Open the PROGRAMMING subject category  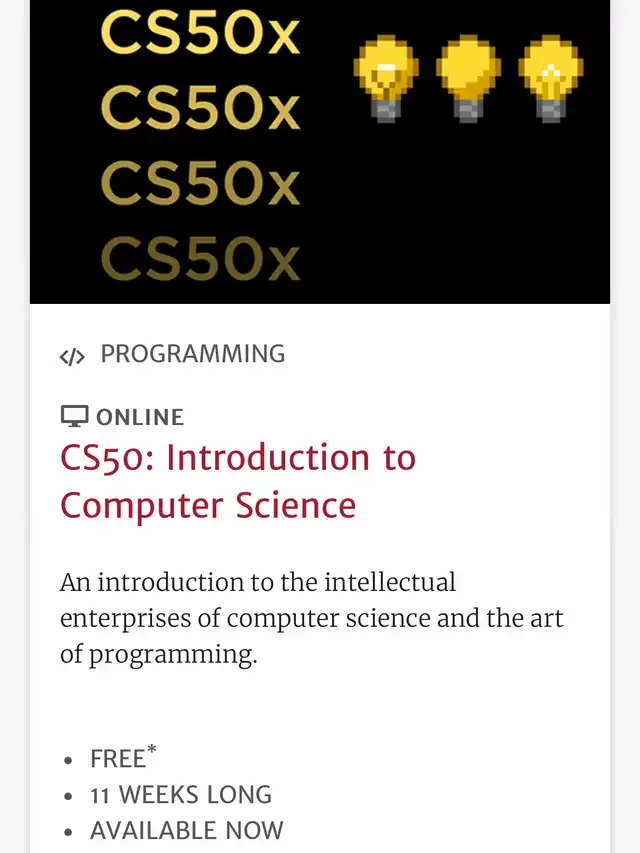coord(193,354)
